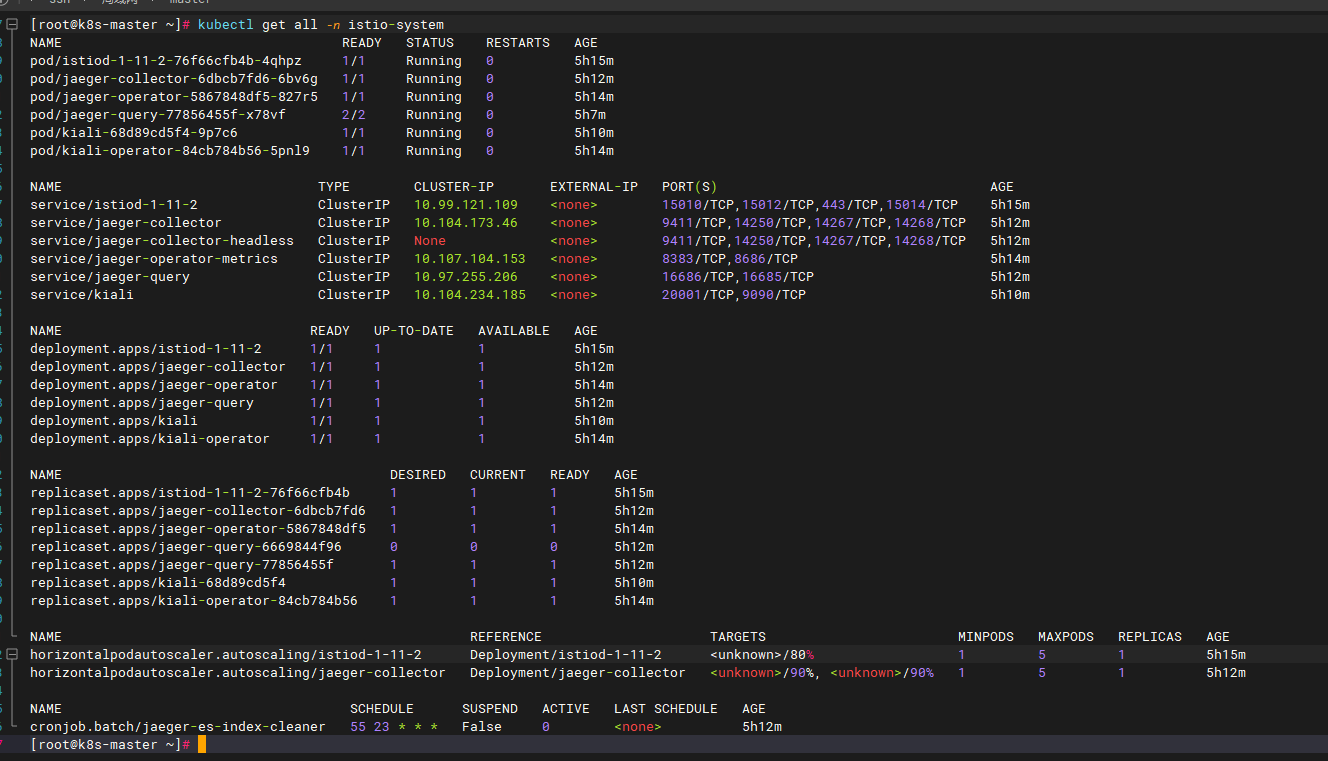1328x761 pixels.
Task: Select horizontalpodautoscaler.autoscaling/istiod-1-11-2
Action: (x=226, y=654)
